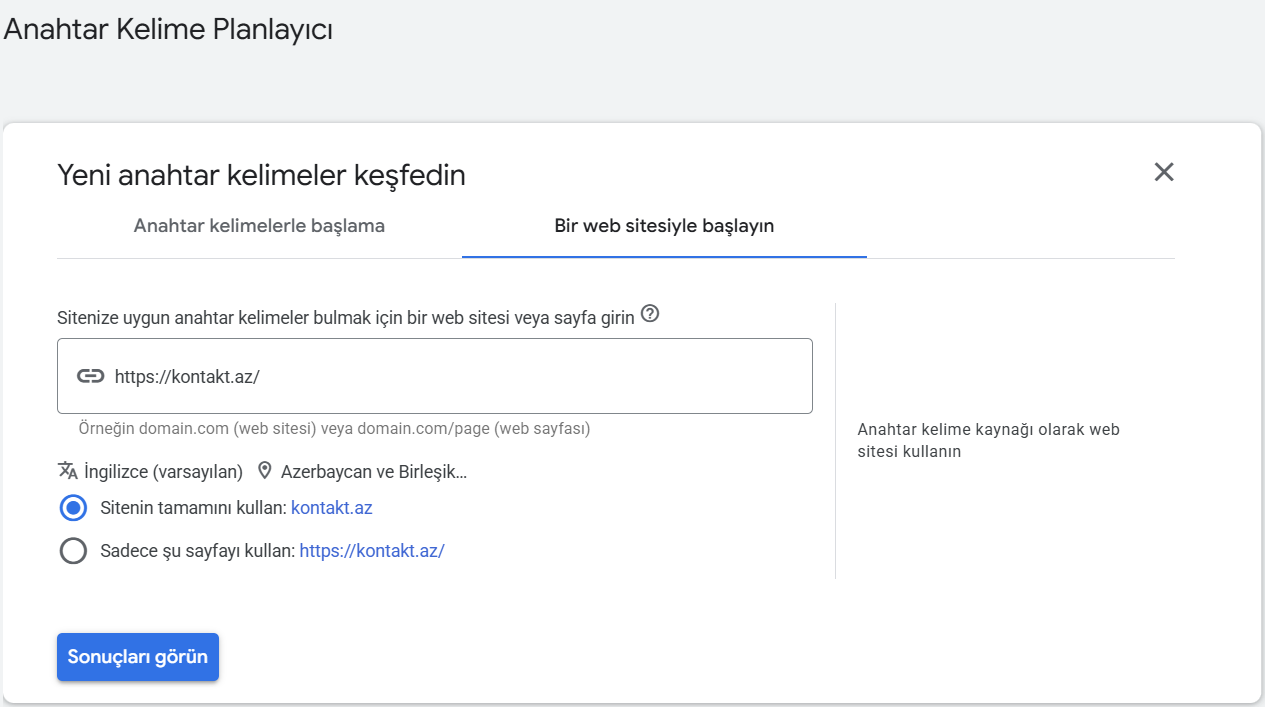Click the link icon in the URL field

(92, 375)
